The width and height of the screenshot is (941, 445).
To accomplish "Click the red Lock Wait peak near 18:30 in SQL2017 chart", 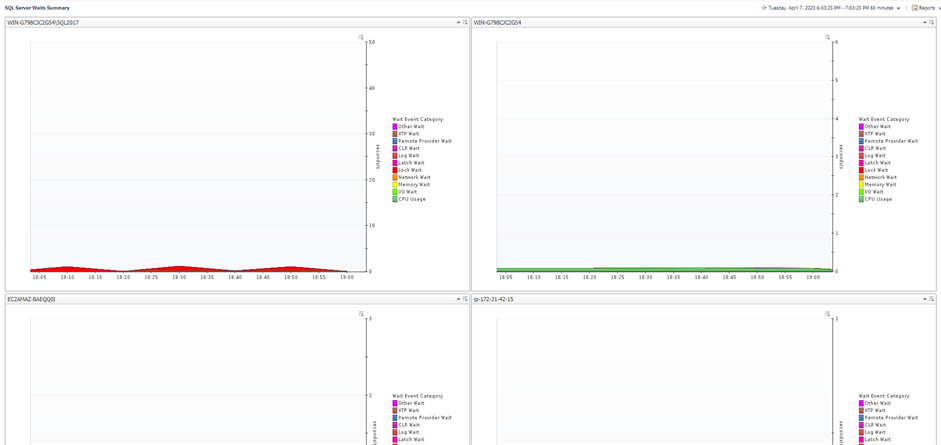I will (x=179, y=268).
